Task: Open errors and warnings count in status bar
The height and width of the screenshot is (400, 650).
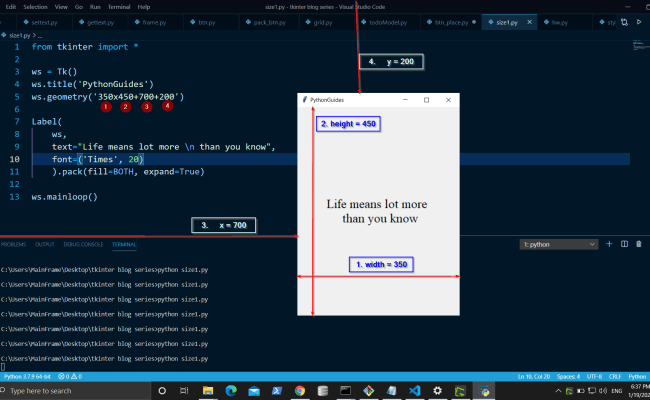Action: point(70,376)
